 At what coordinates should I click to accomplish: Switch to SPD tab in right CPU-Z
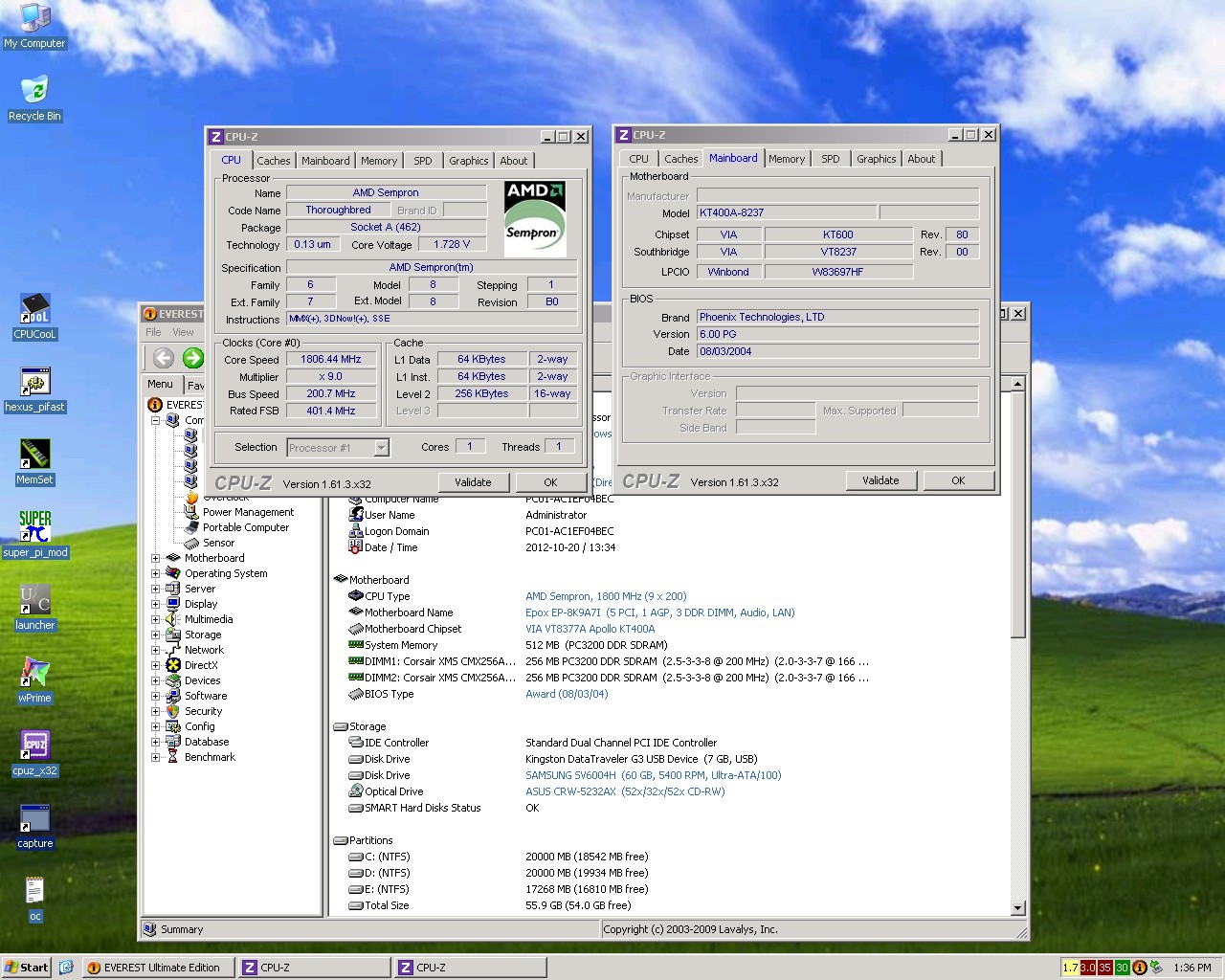[831, 159]
